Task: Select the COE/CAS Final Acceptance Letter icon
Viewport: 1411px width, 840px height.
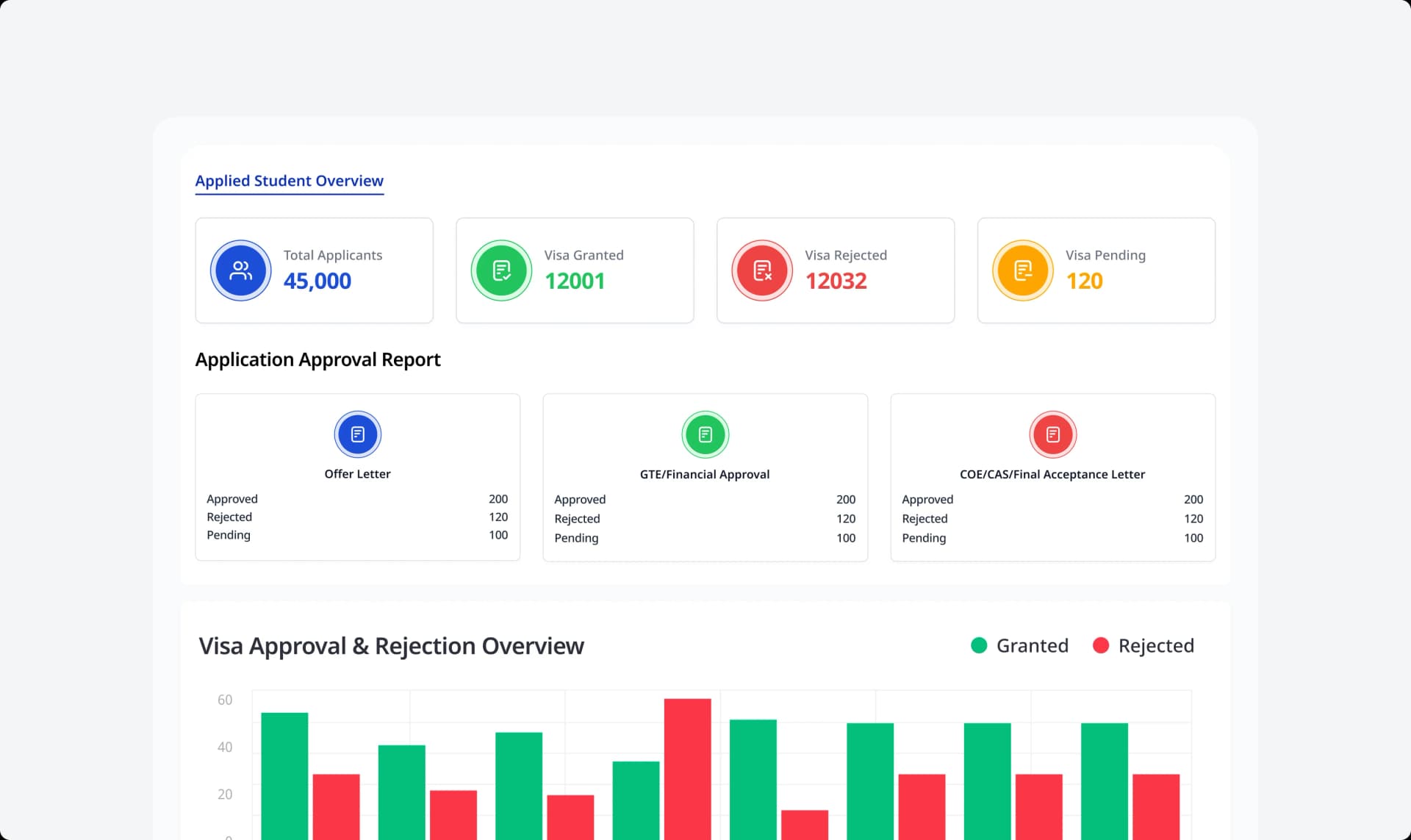Action: (x=1052, y=434)
